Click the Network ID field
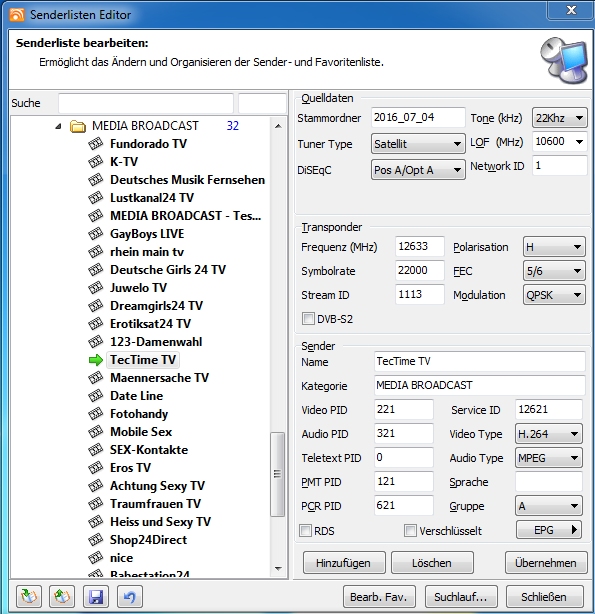 (x=559, y=165)
